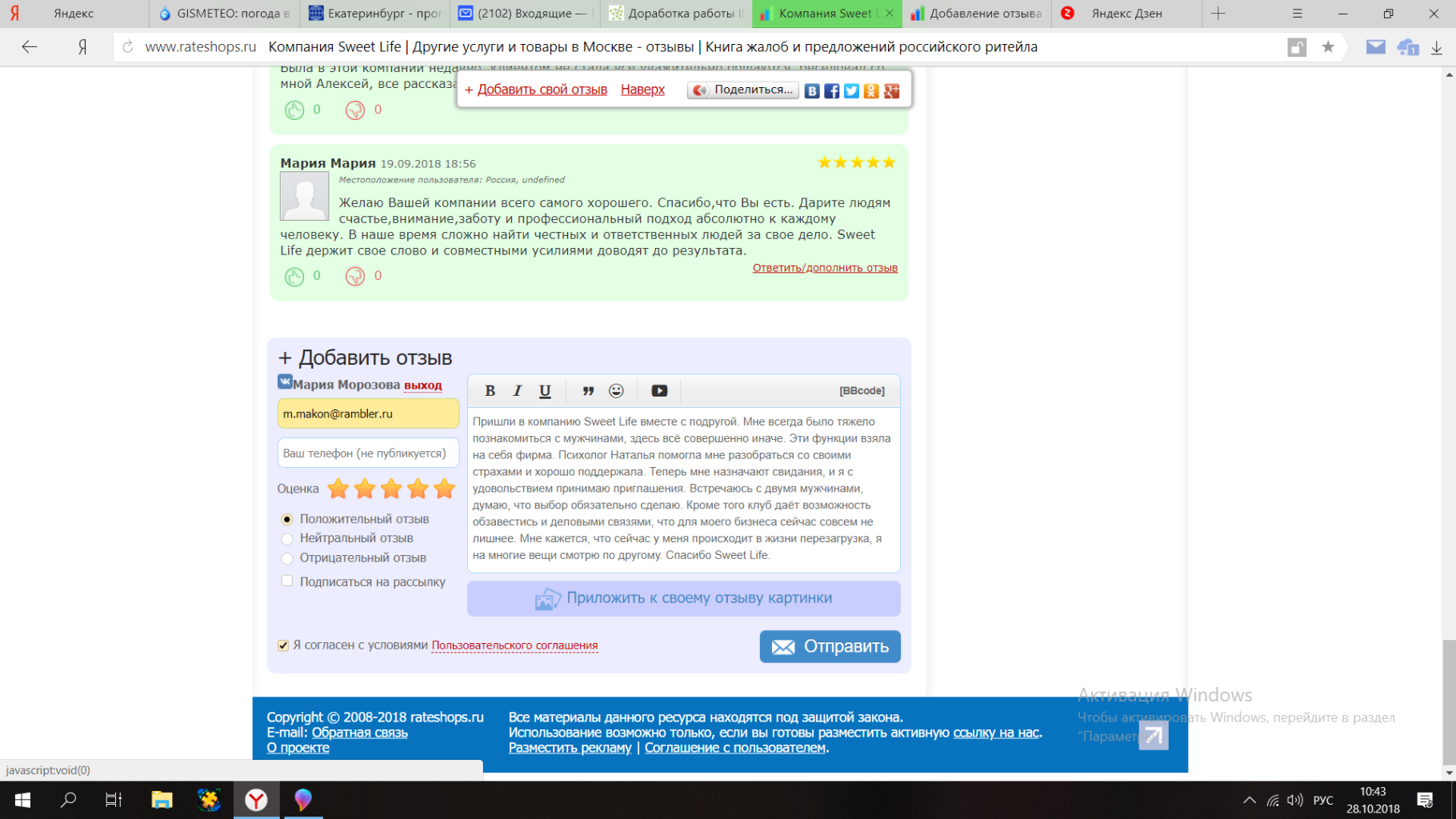Image resolution: width=1456 pixels, height=819 pixels.
Task: Apply bold formatting in review editor
Action: coord(490,390)
